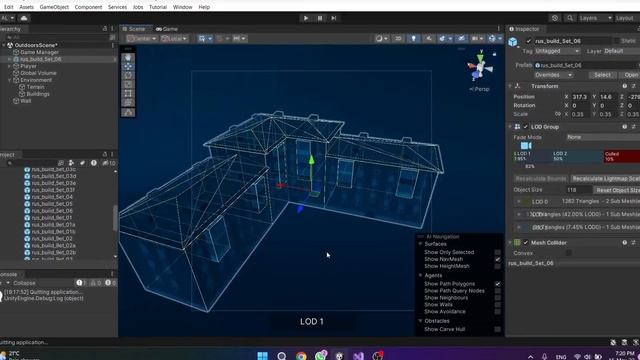Screen dimensions: 640x360
Task: Collapse Surfaces section in AI Navigation
Action: [x=420, y=244]
